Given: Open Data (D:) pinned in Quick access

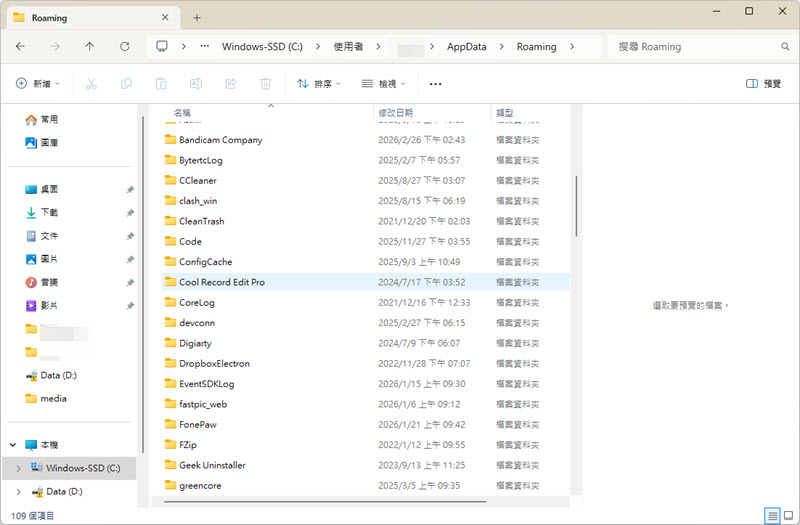Looking at the screenshot, I should pos(51,376).
